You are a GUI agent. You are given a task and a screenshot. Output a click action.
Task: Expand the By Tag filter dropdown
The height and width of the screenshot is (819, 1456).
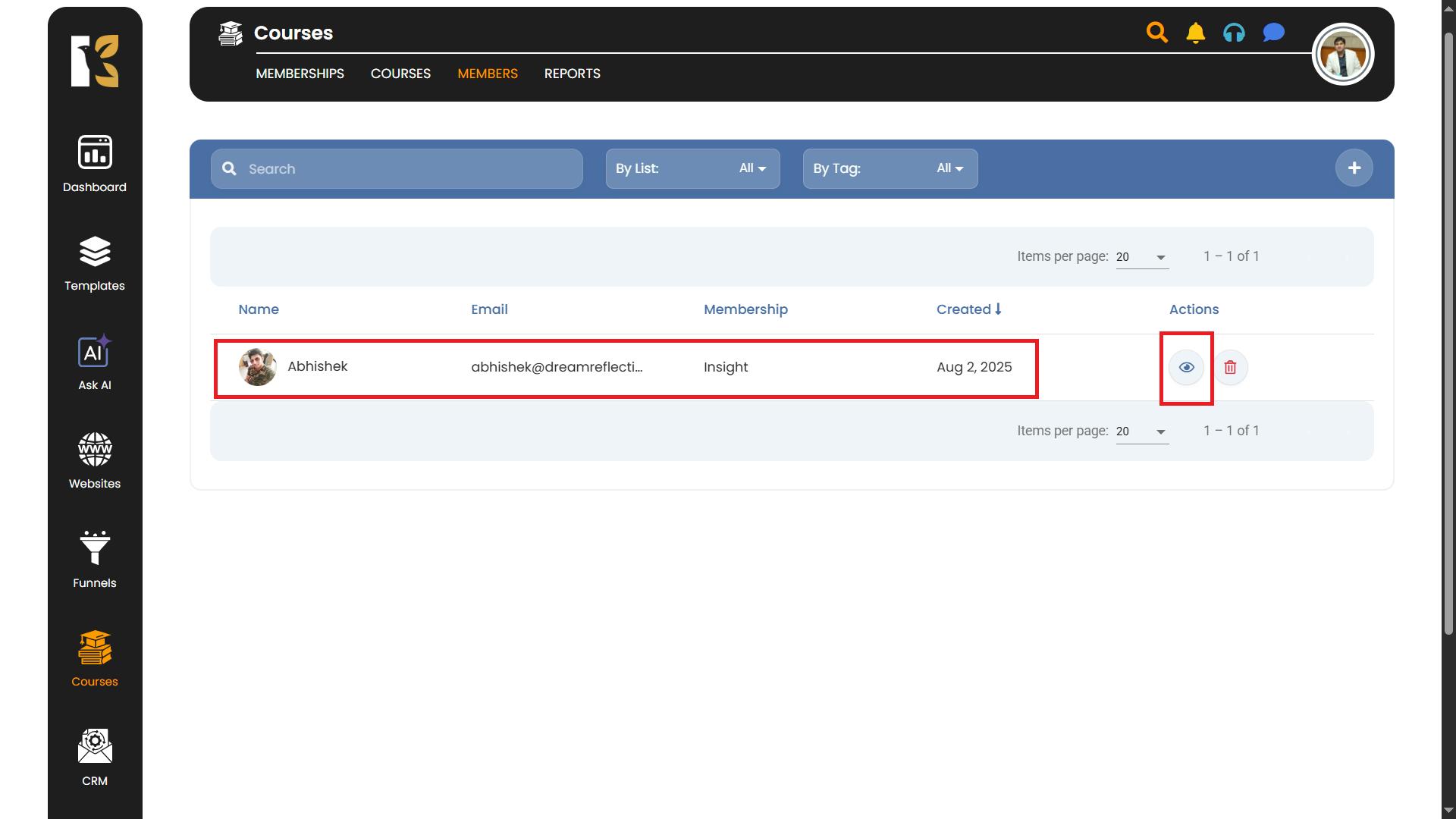coord(890,168)
